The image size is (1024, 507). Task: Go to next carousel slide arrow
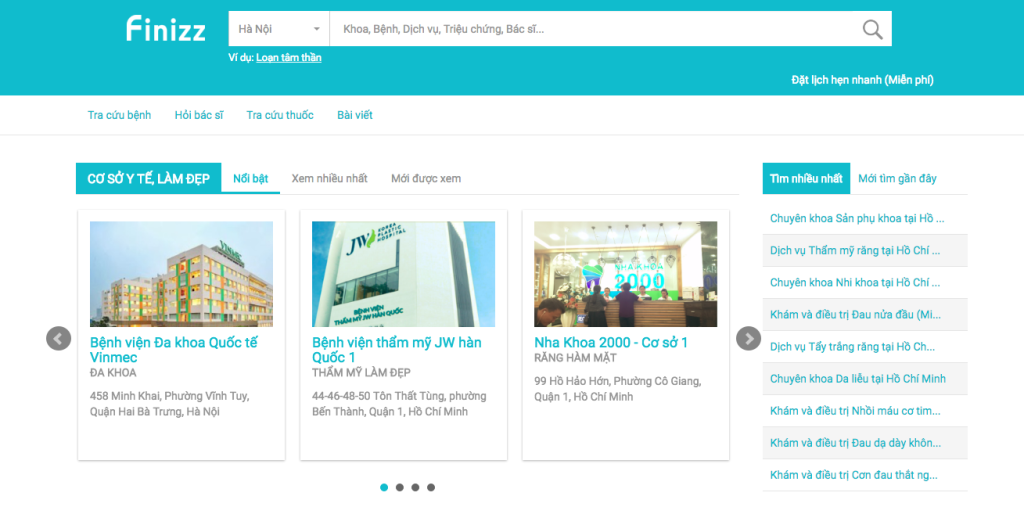point(748,338)
